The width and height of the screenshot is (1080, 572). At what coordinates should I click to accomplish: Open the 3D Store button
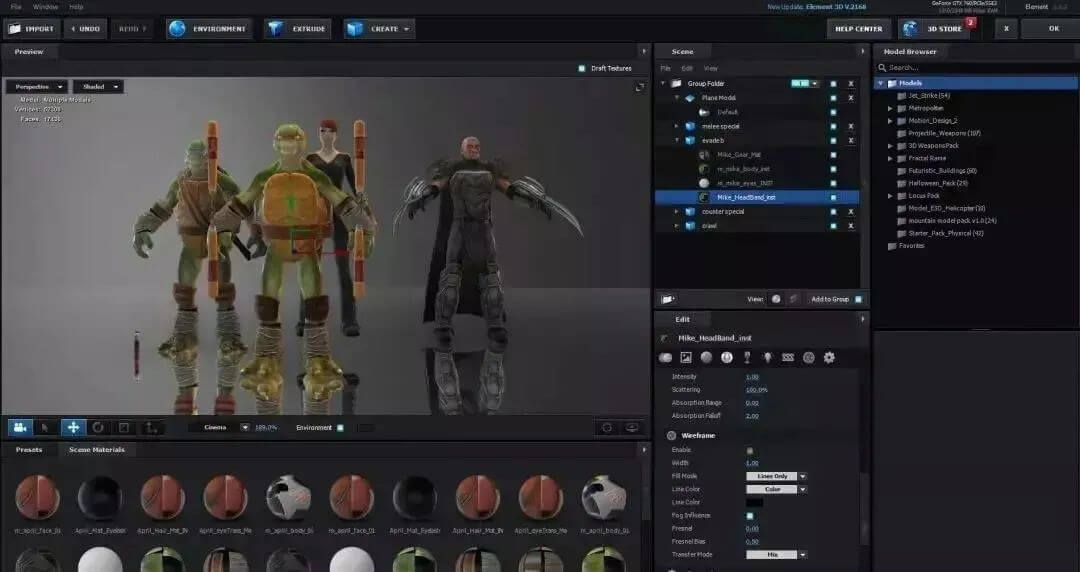935,29
